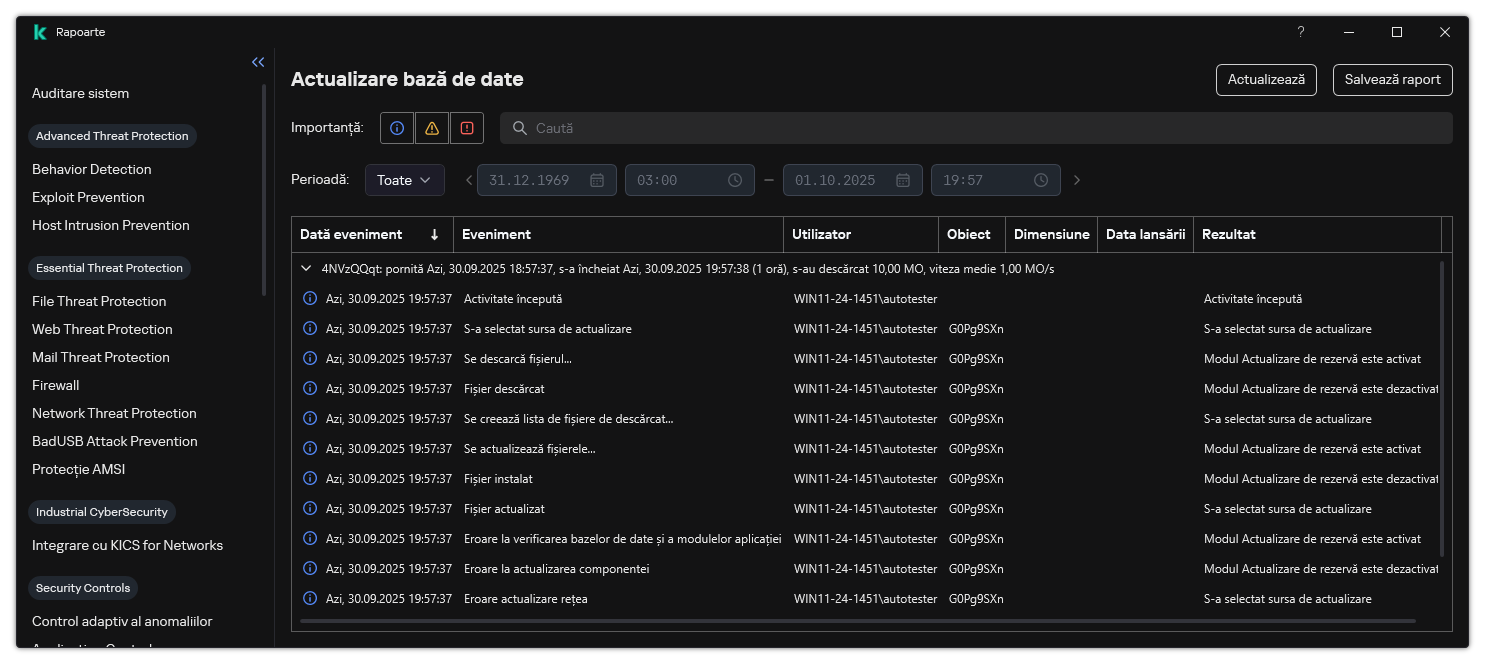Select Web Threat Protection in sidebar
The image size is (1485, 664).
[102, 329]
